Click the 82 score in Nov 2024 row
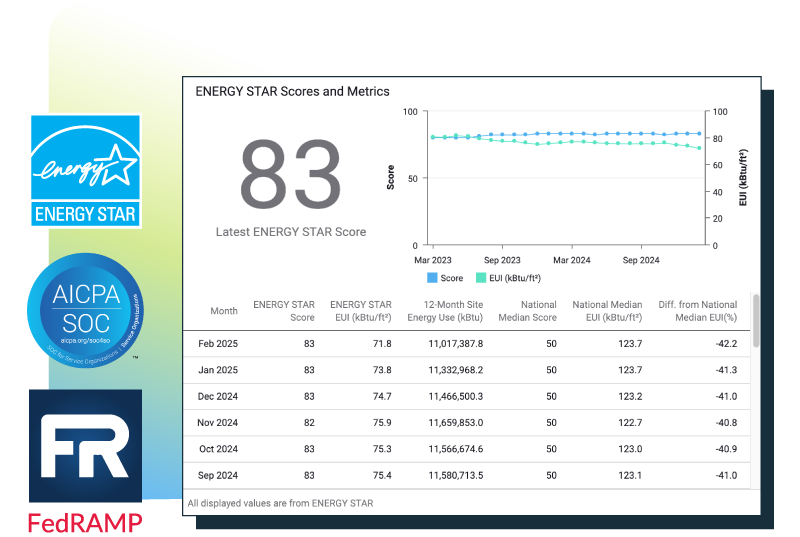This screenshot has height=537, width=800. click(x=309, y=423)
